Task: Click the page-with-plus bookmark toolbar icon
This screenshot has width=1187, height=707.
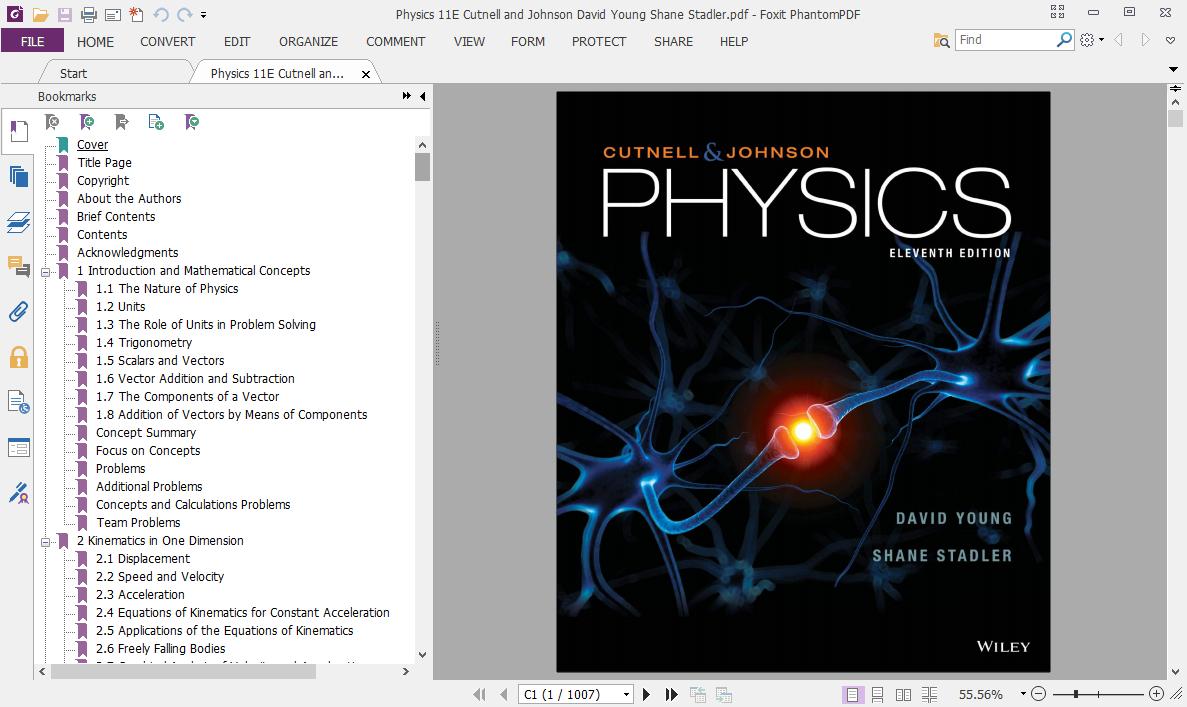Action: [156, 121]
